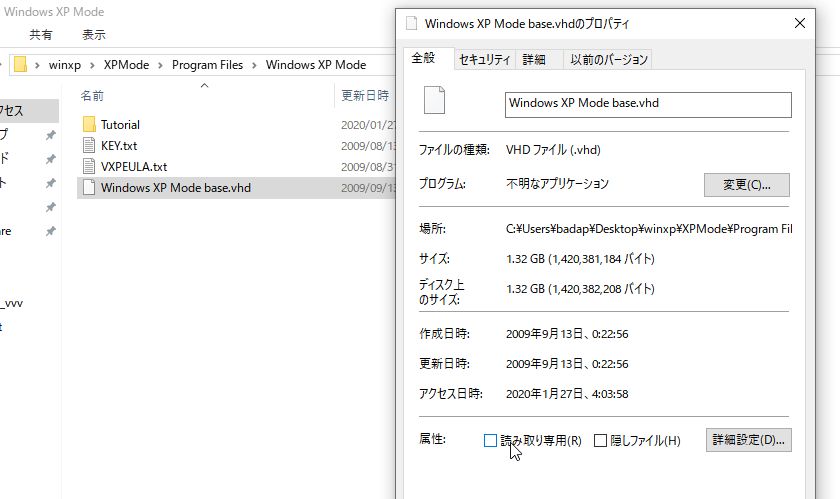Click the pin icon next to アクセス プ row
The height and width of the screenshot is (499, 840).
click(50, 135)
